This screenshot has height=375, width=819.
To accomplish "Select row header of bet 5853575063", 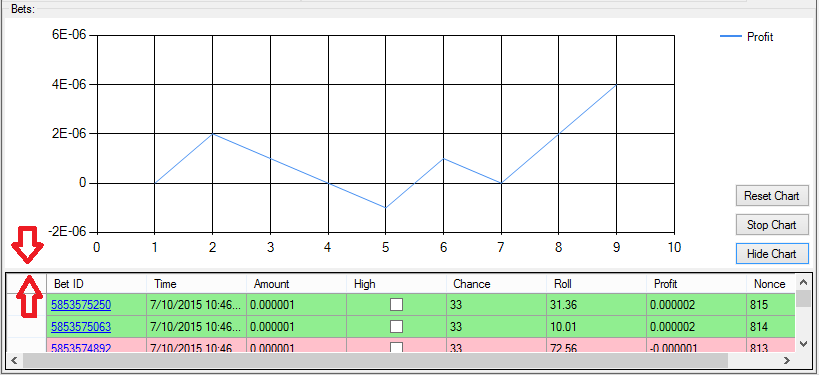I will pyautogui.click(x=27, y=326).
